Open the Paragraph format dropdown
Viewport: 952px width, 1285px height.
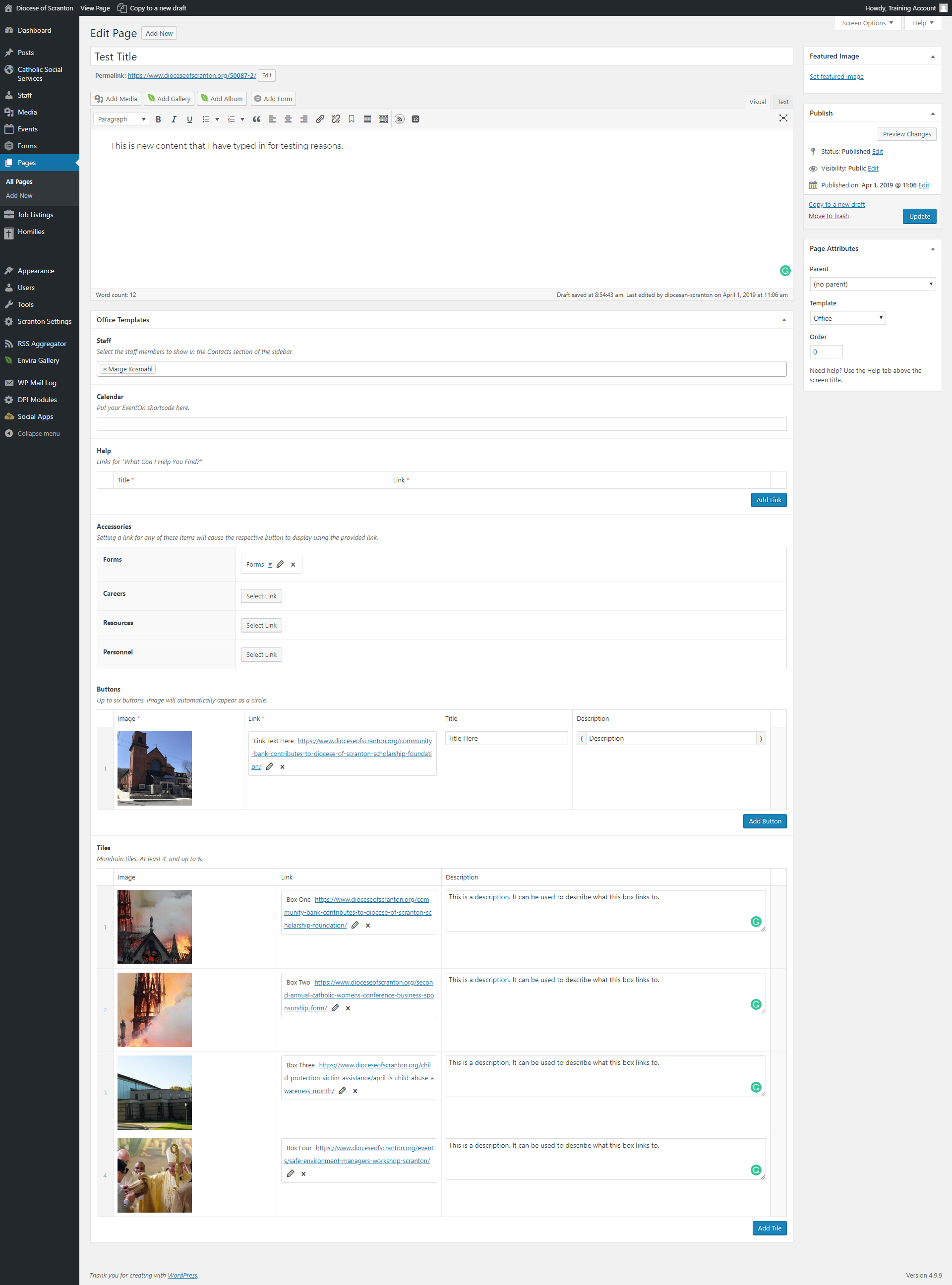click(x=121, y=119)
